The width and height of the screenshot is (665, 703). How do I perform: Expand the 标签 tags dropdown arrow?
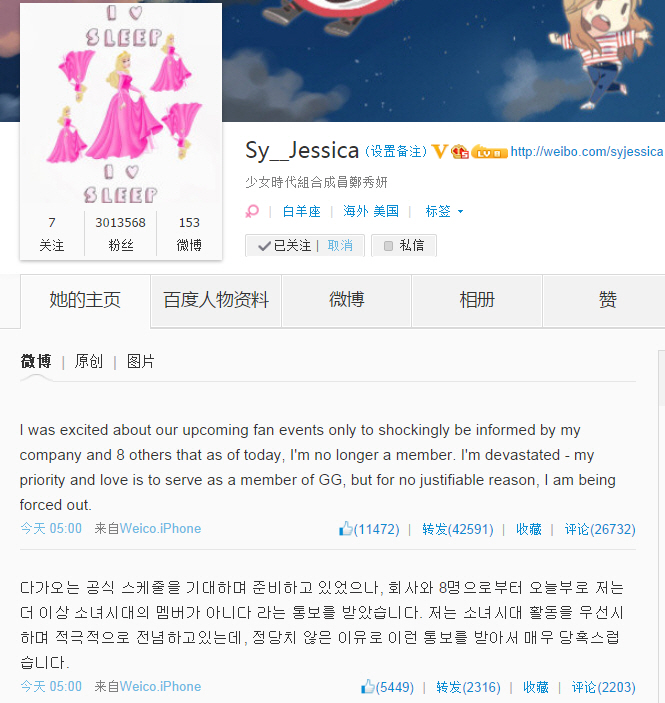[460, 211]
